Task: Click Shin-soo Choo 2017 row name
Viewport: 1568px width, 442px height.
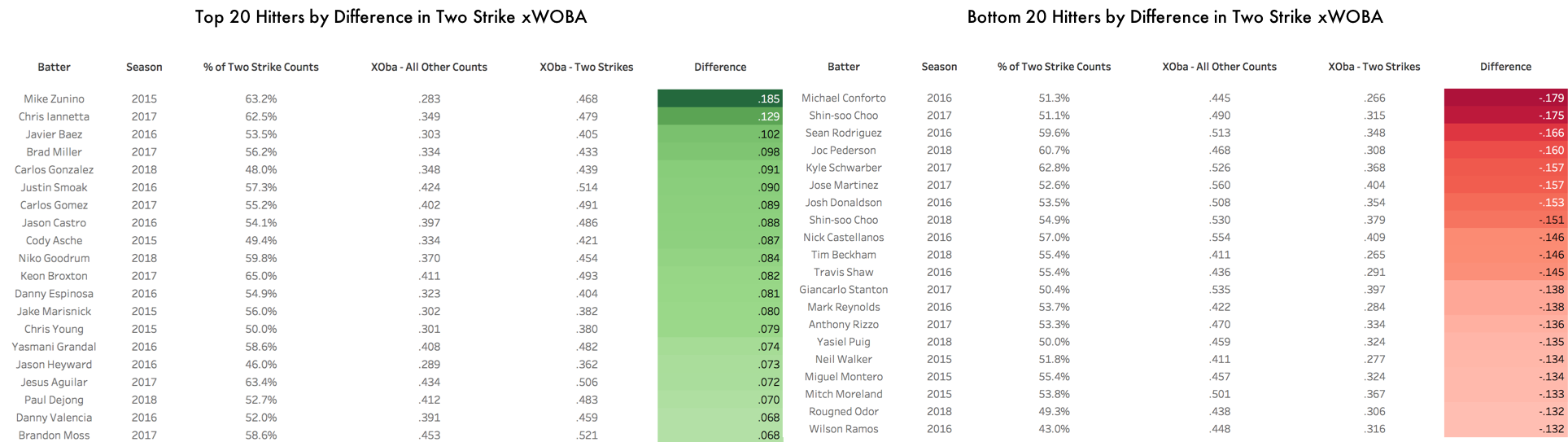Action: 843,116
